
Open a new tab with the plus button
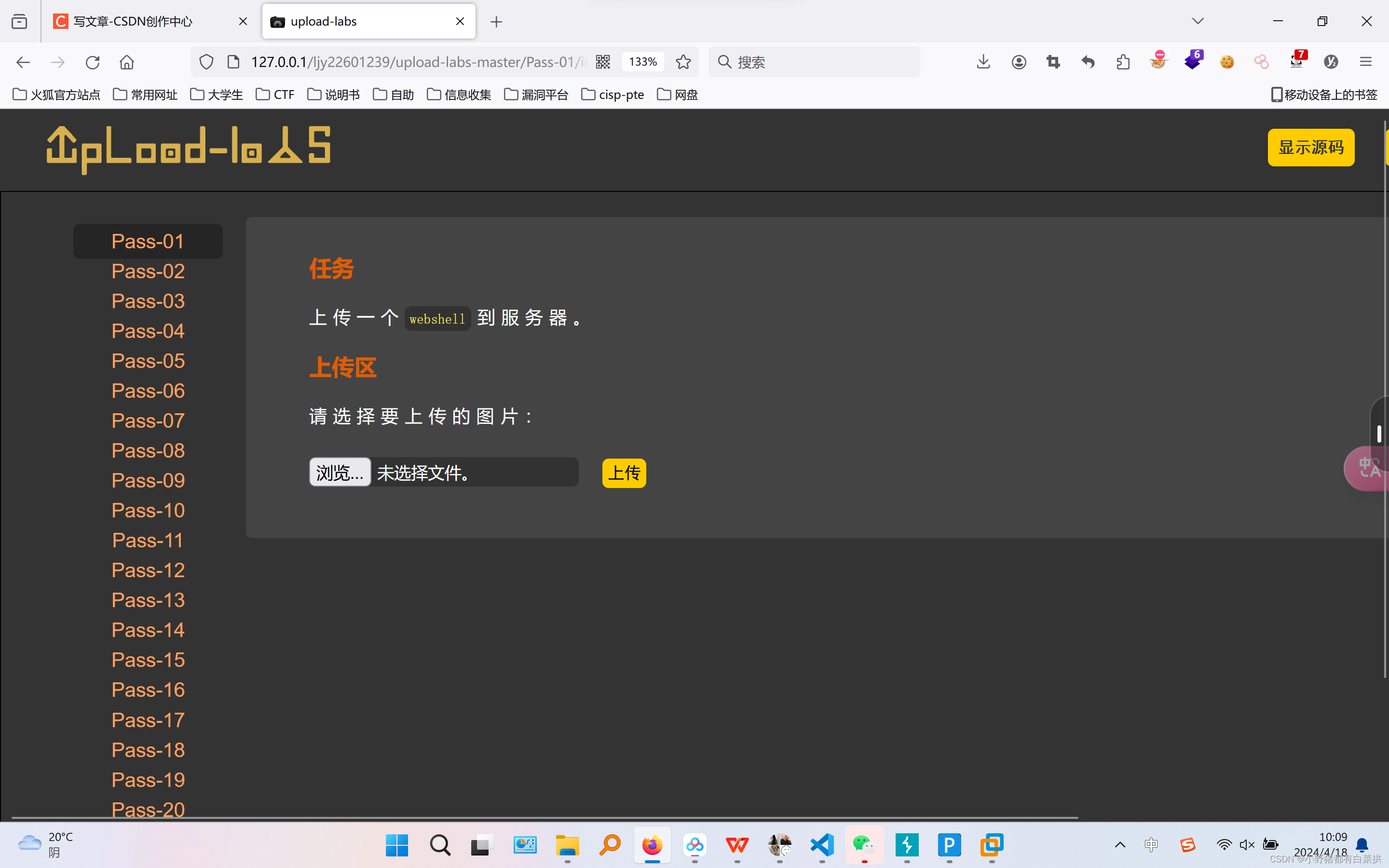tap(496, 22)
